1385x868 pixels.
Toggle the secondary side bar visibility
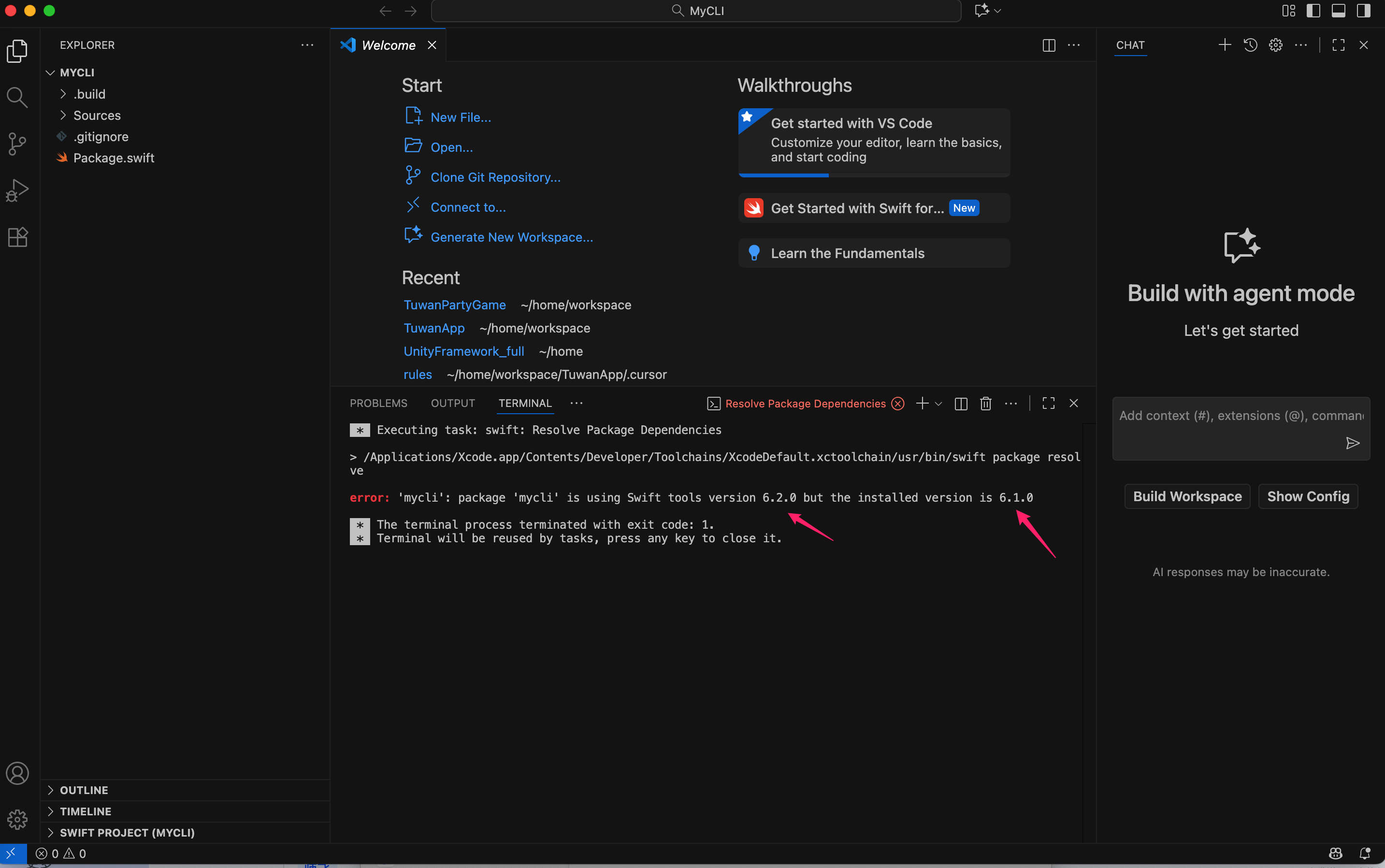pos(1364,11)
